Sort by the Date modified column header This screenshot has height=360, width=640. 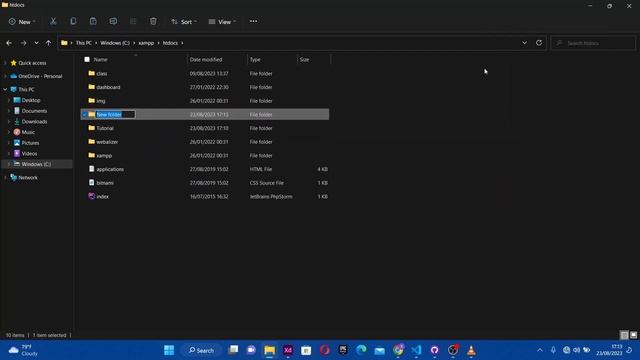click(206, 60)
